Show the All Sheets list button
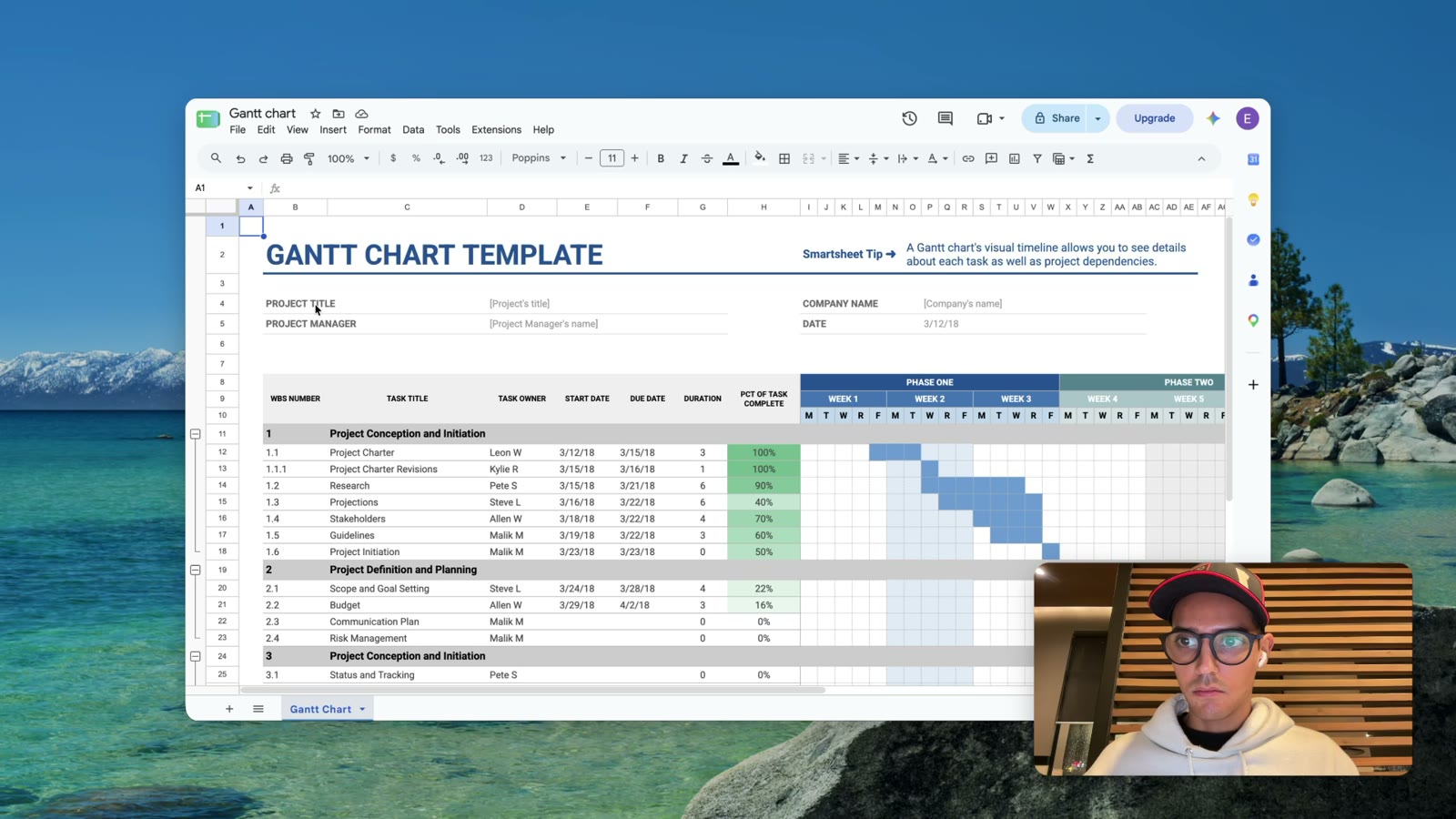Viewport: 1456px width, 819px height. [258, 709]
